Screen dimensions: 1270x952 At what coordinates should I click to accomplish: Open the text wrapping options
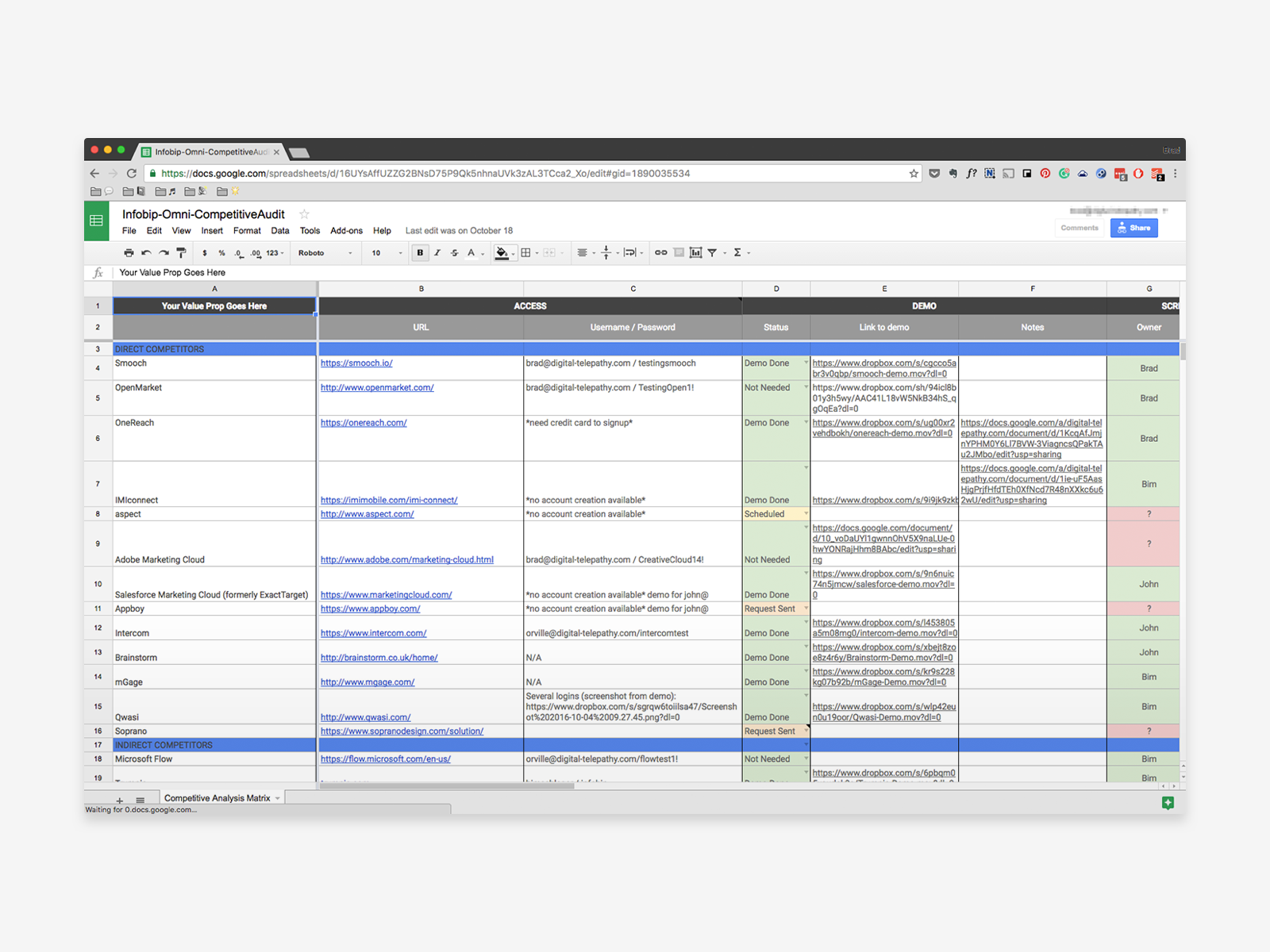tap(633, 253)
